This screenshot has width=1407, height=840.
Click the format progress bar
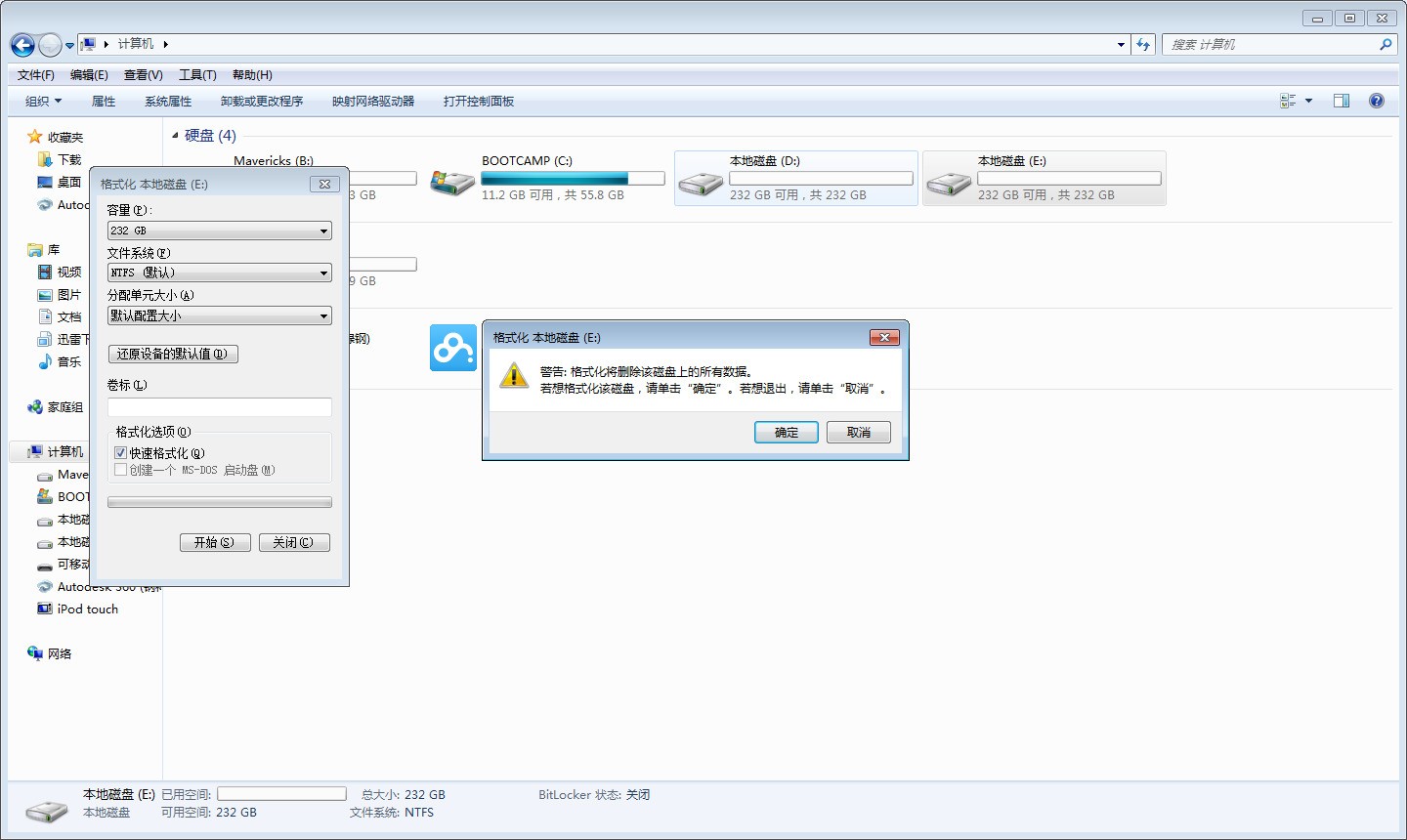(x=219, y=502)
